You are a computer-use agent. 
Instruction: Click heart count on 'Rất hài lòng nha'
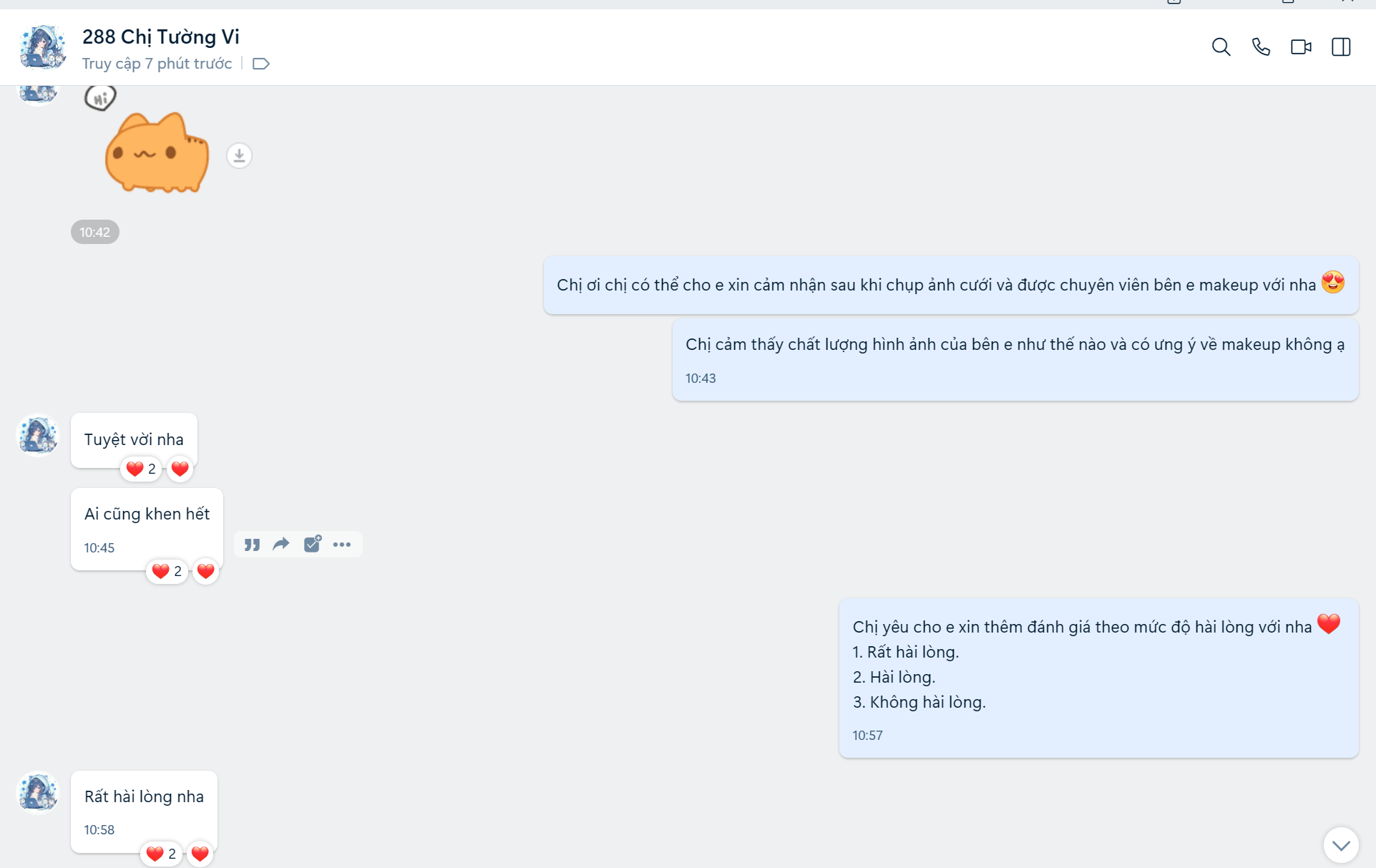point(161,854)
